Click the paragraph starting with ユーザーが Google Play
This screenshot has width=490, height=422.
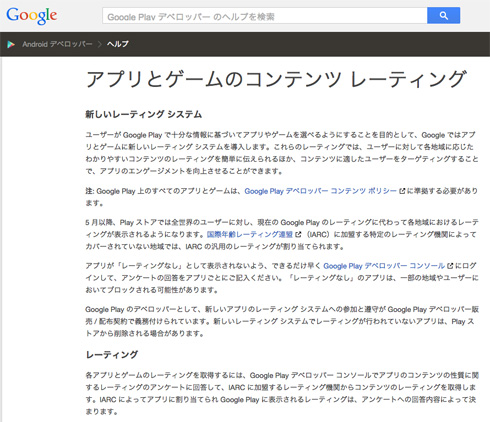click(x=282, y=153)
